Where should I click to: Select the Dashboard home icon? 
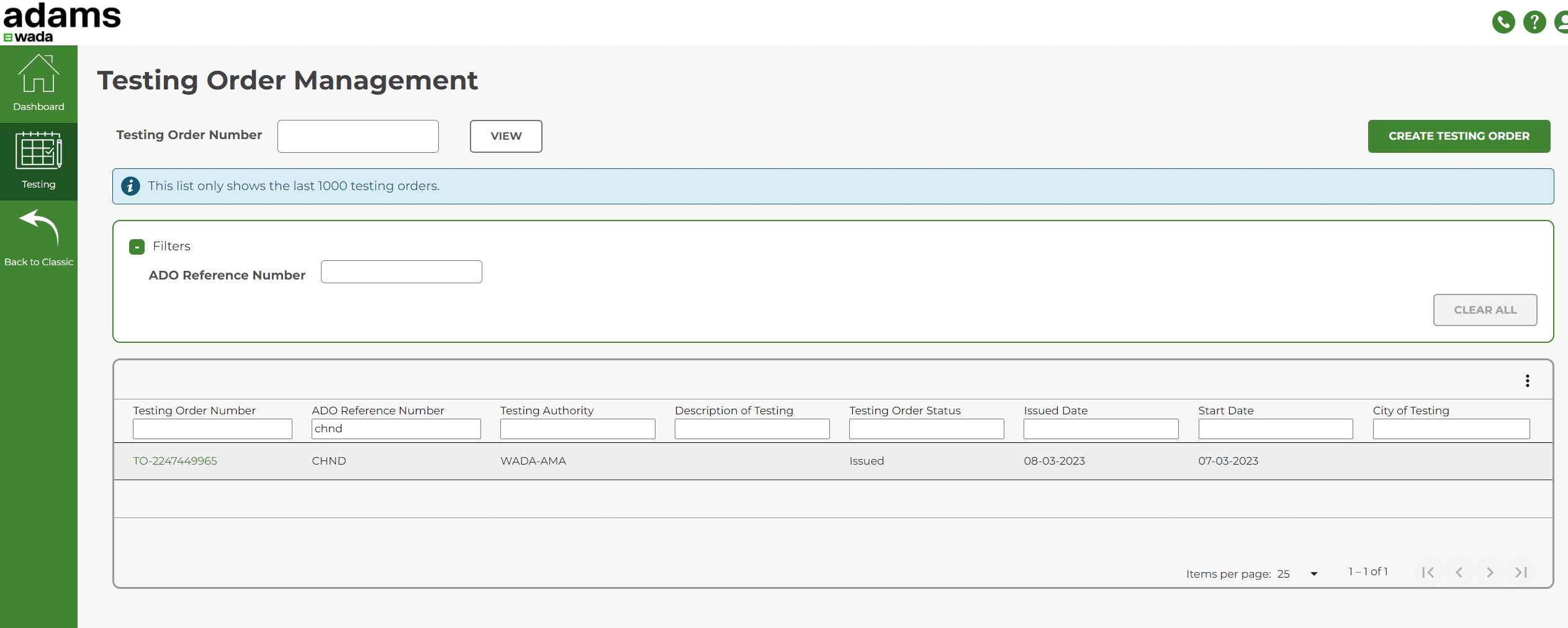point(38,75)
